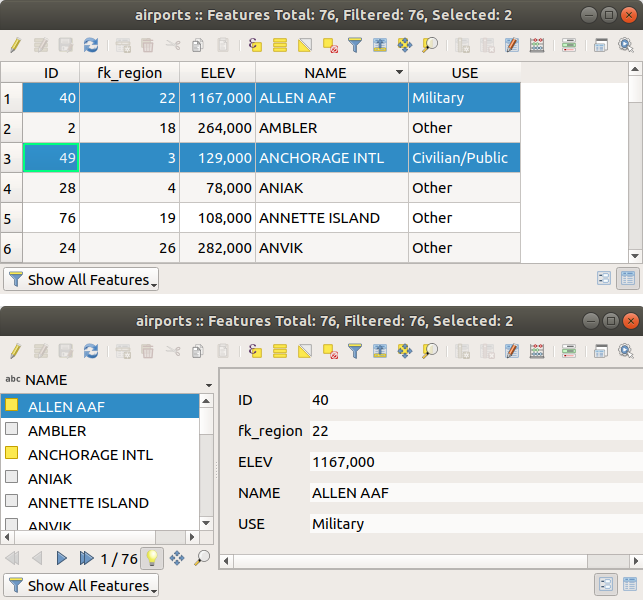Click Zoom map to selected rows in table view window
The image size is (643, 600).
coord(430,45)
